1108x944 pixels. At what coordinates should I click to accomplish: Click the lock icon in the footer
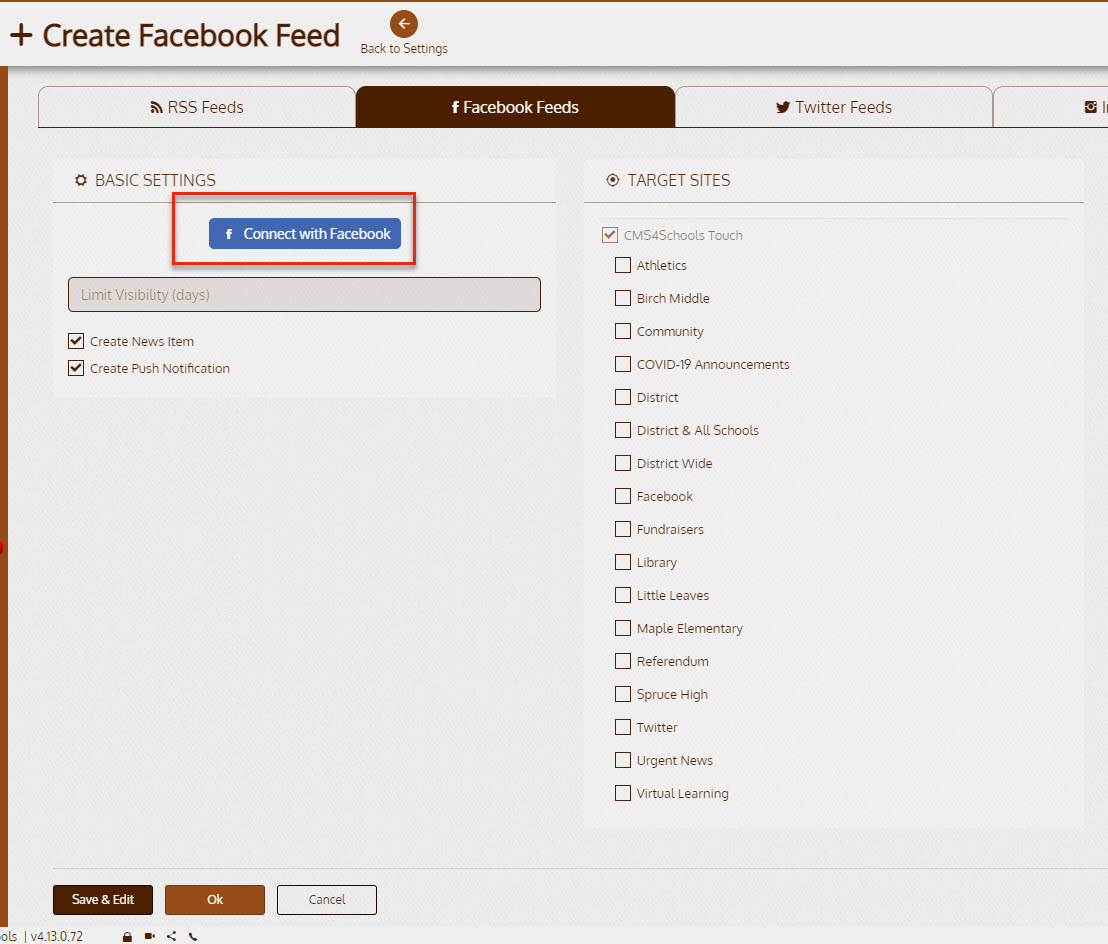127,937
